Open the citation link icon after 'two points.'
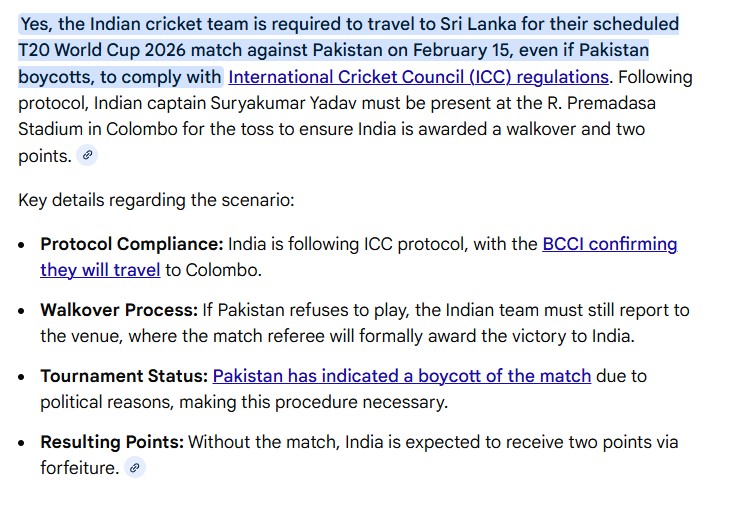The height and width of the screenshot is (508, 743). [88, 155]
